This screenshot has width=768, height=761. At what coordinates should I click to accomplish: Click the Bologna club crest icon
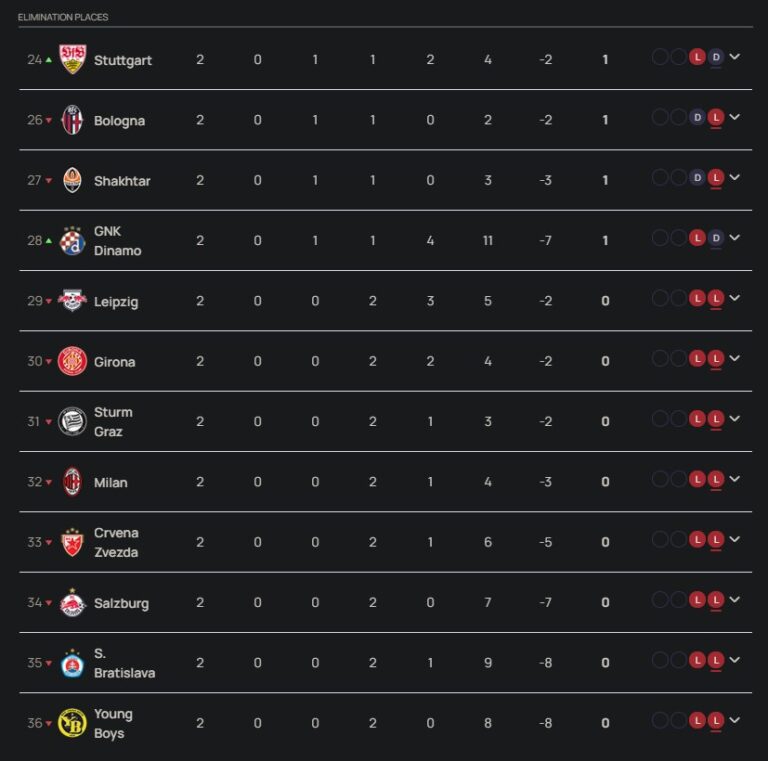pos(72,120)
